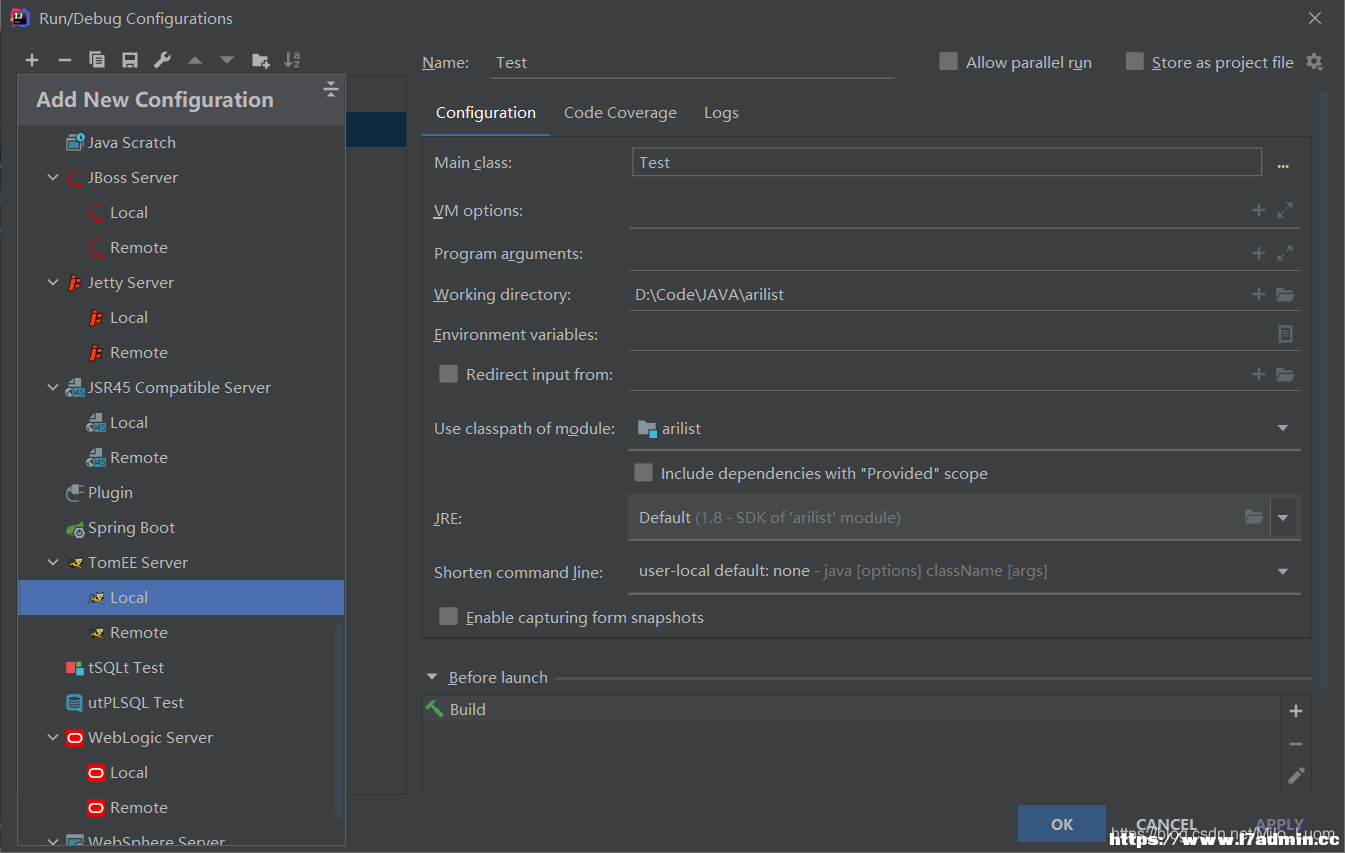This screenshot has height=853, width=1345.
Task: Switch to the Configuration tab
Action: pyautogui.click(x=486, y=113)
